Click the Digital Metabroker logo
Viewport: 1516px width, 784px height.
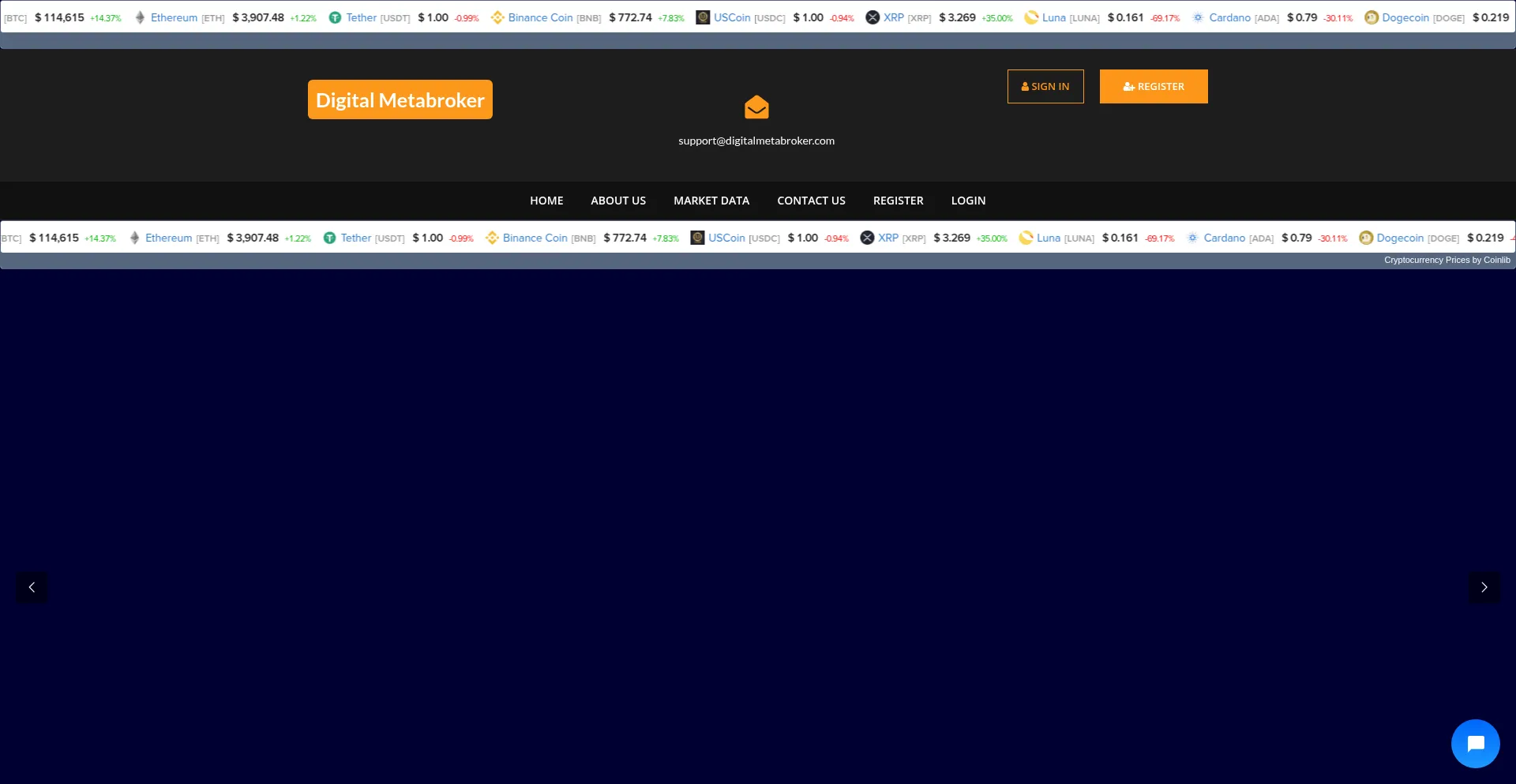[400, 99]
